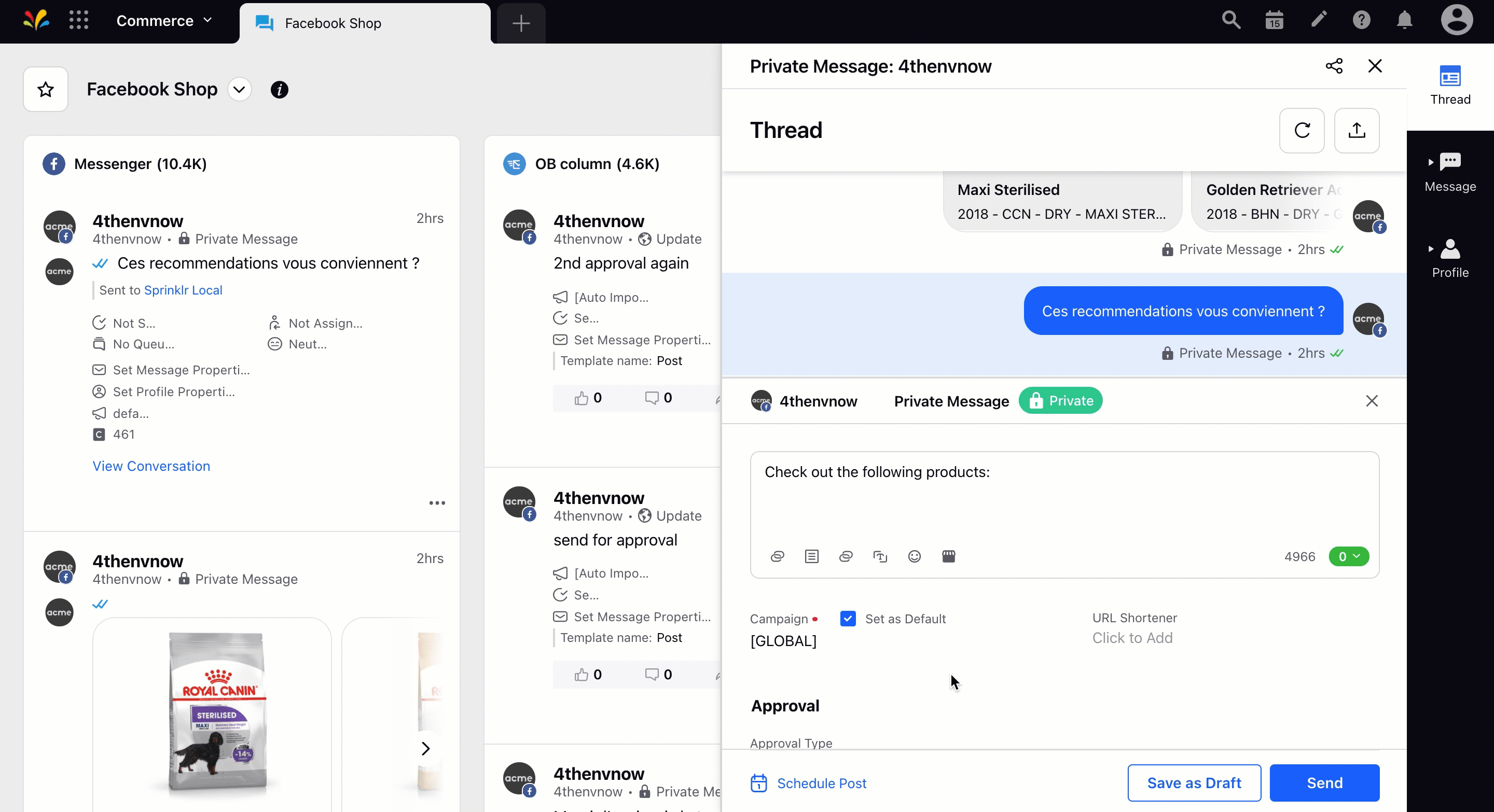Click the 'Ces recommendations vous conviennent ?' bubble
Screen dimensions: 1494x812
[1183, 311]
